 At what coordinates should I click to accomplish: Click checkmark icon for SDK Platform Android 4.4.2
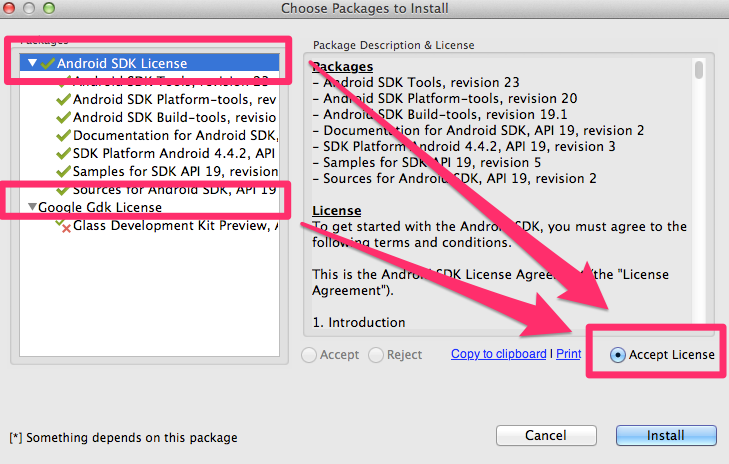point(63,153)
